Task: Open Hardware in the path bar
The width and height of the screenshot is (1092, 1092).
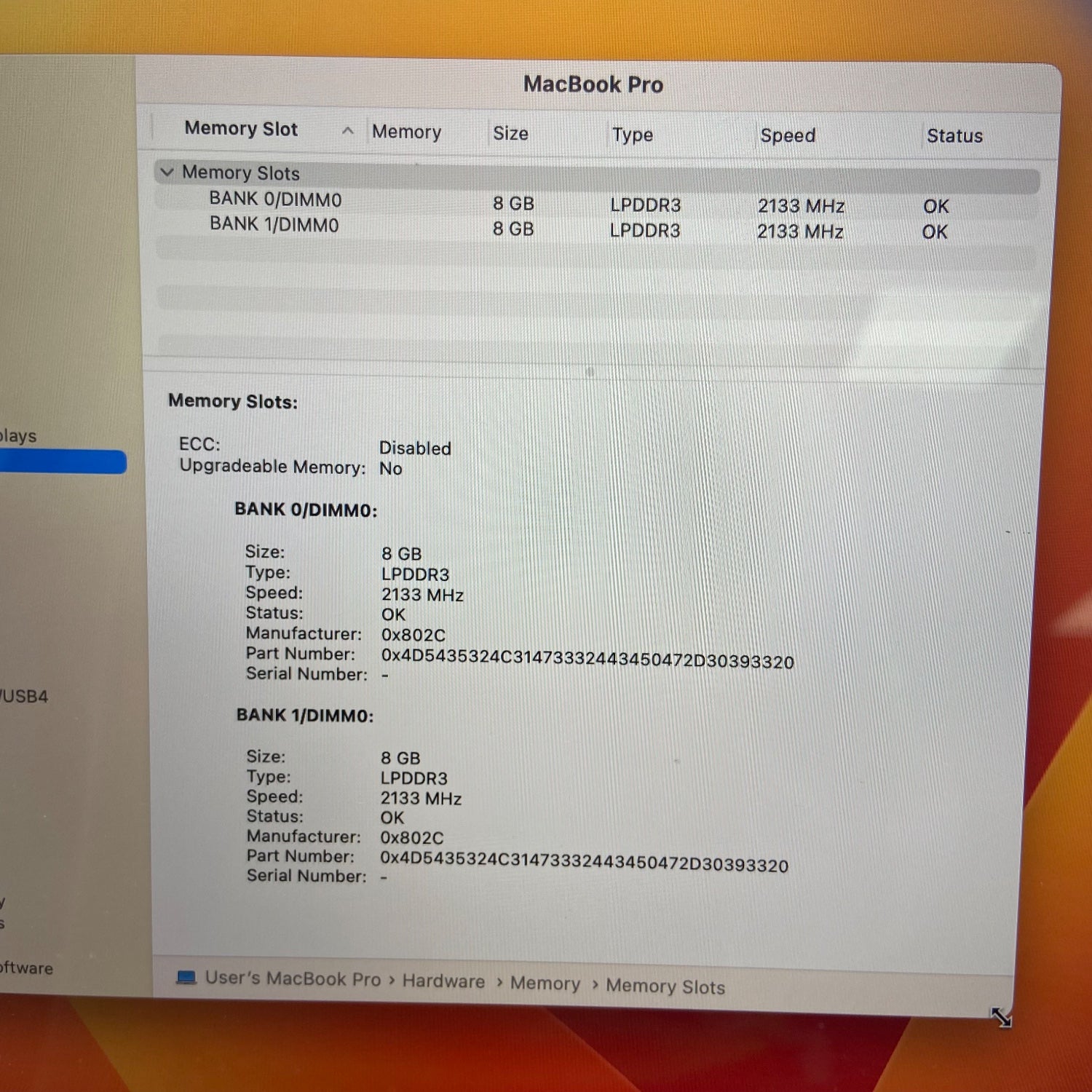Action: point(443,981)
